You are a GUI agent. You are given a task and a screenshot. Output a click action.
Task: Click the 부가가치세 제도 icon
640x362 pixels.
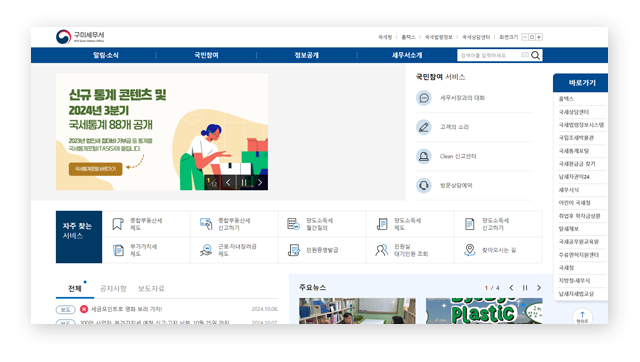118,250
